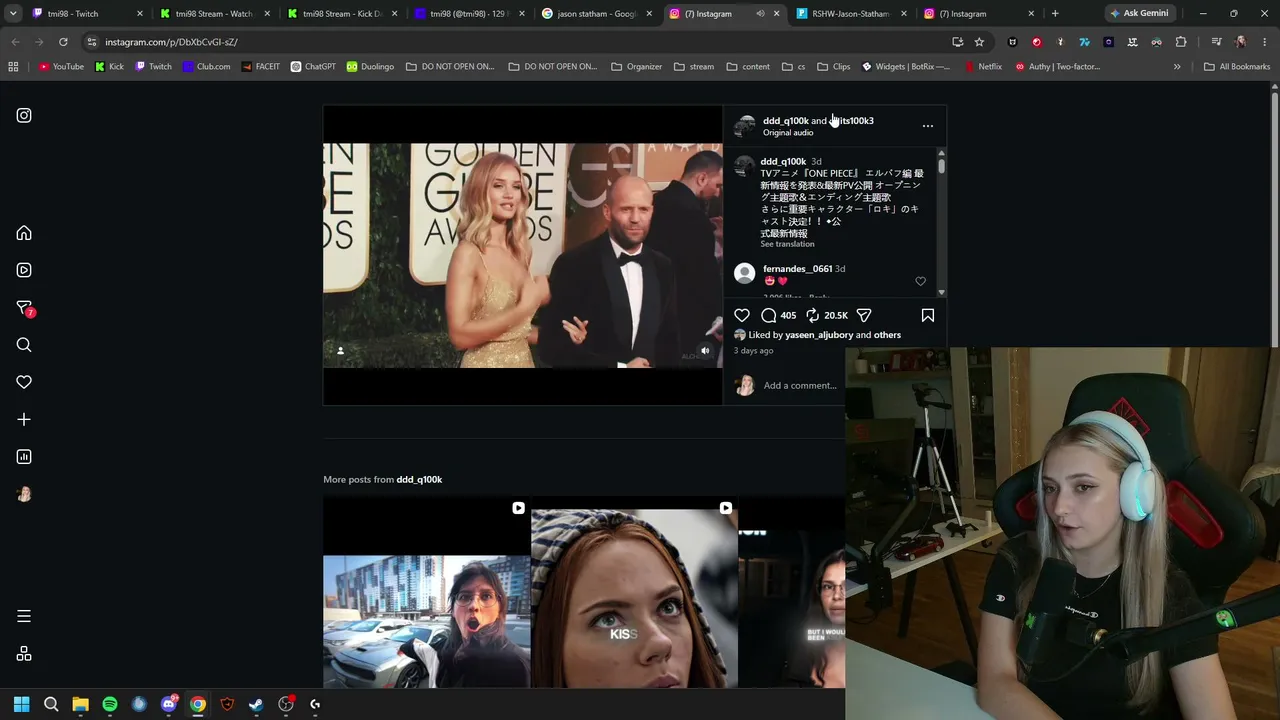Open the YouTube bookmark
This screenshot has height=720, width=1280.
click(x=61, y=67)
